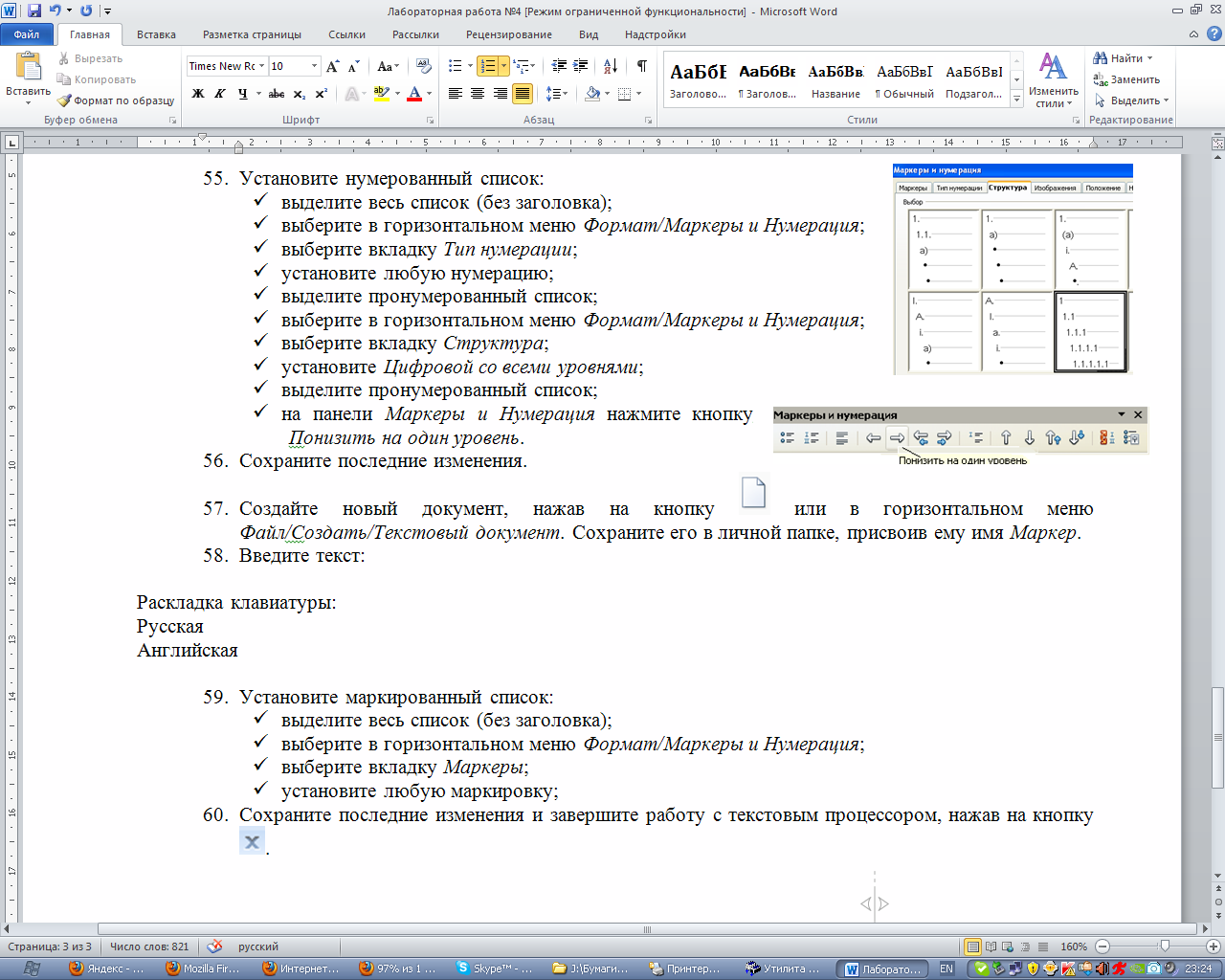The image size is (1225, 980).
Task: Toggle paragraph marks ¶ display
Action: pyautogui.click(x=642, y=66)
